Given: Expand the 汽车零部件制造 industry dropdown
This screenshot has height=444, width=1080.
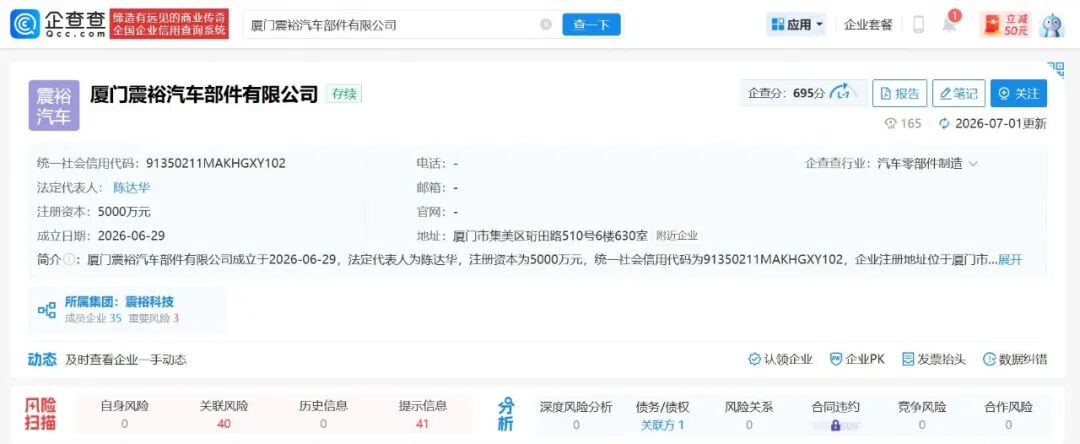Looking at the screenshot, I should 928,164.
